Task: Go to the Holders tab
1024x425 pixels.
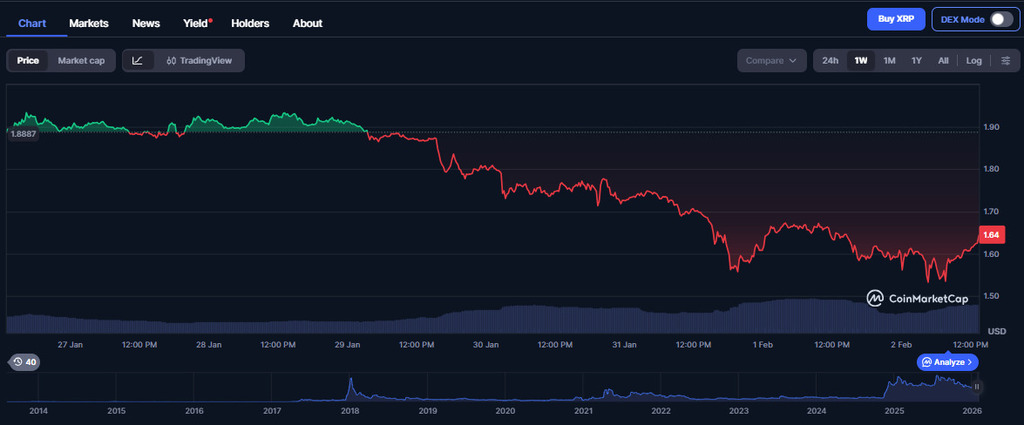Action: pyautogui.click(x=250, y=23)
